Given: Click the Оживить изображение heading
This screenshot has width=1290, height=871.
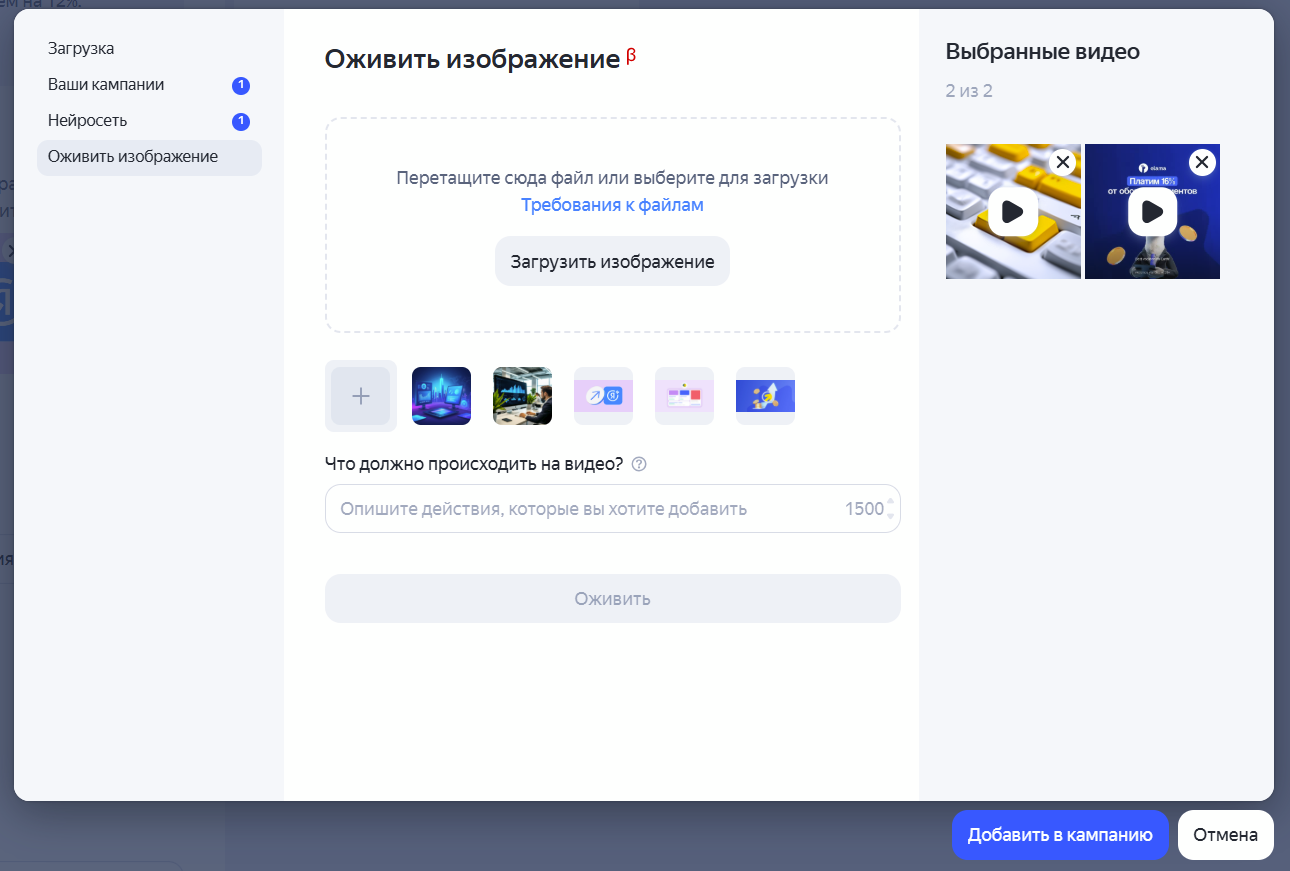Looking at the screenshot, I should coord(472,59).
